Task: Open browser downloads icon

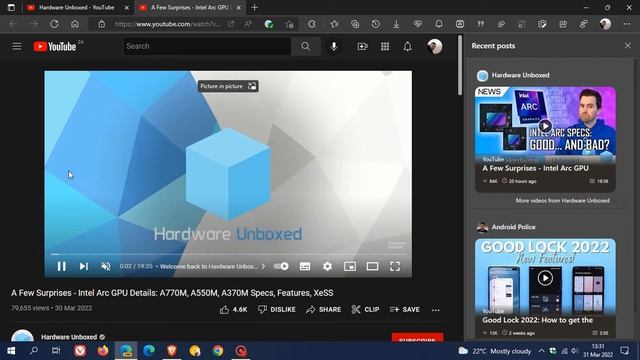Action: point(396,24)
